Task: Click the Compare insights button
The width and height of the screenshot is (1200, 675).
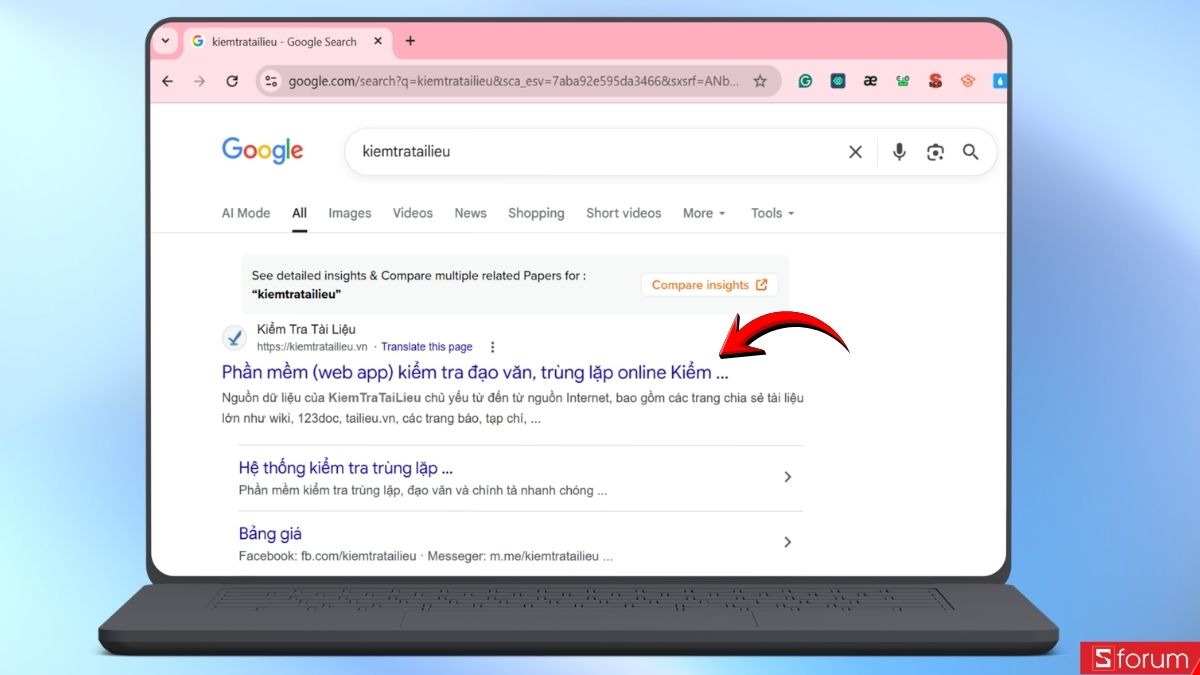Action: pyautogui.click(x=709, y=285)
